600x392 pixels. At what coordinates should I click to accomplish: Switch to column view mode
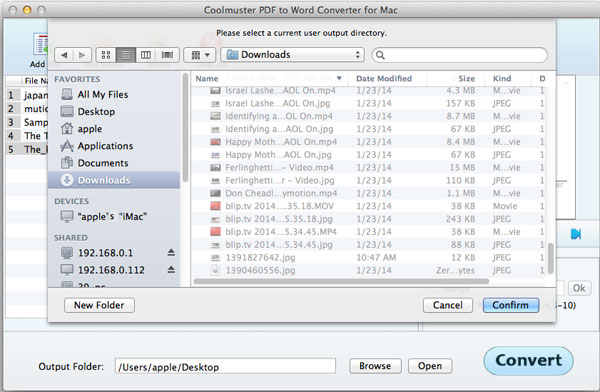[146, 55]
